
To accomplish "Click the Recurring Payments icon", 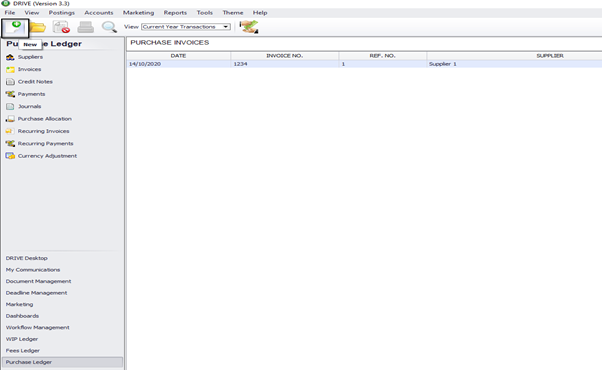I will 10,144.
